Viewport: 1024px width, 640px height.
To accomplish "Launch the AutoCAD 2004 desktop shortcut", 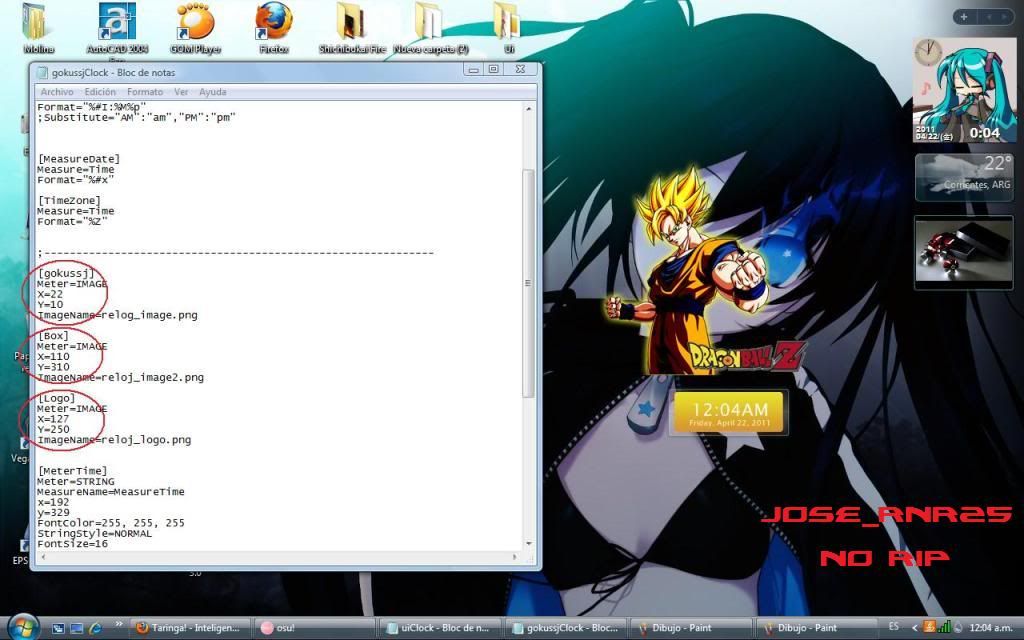I will [x=118, y=29].
